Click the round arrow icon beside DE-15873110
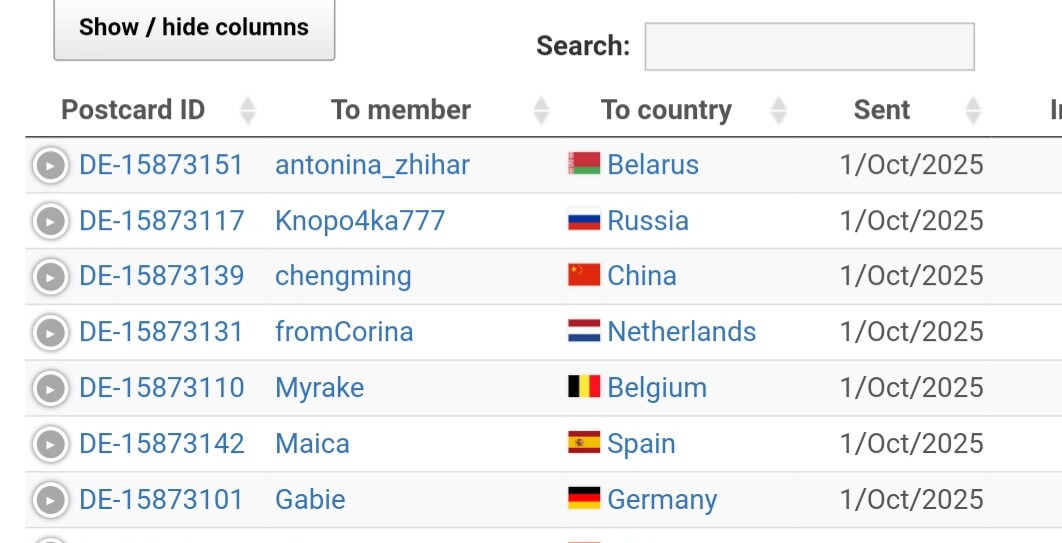 click(x=50, y=389)
